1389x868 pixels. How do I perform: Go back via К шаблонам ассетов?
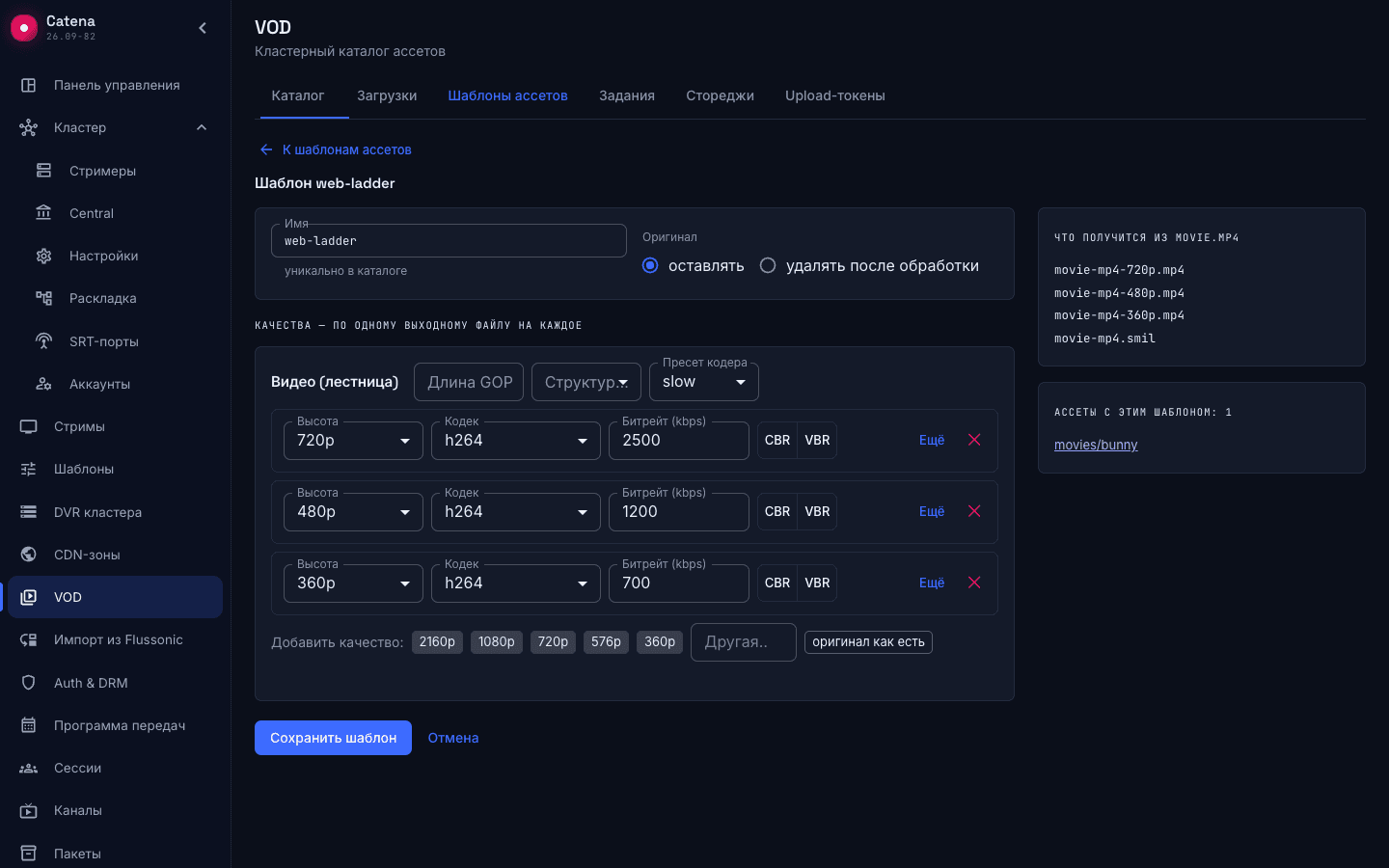click(x=336, y=149)
